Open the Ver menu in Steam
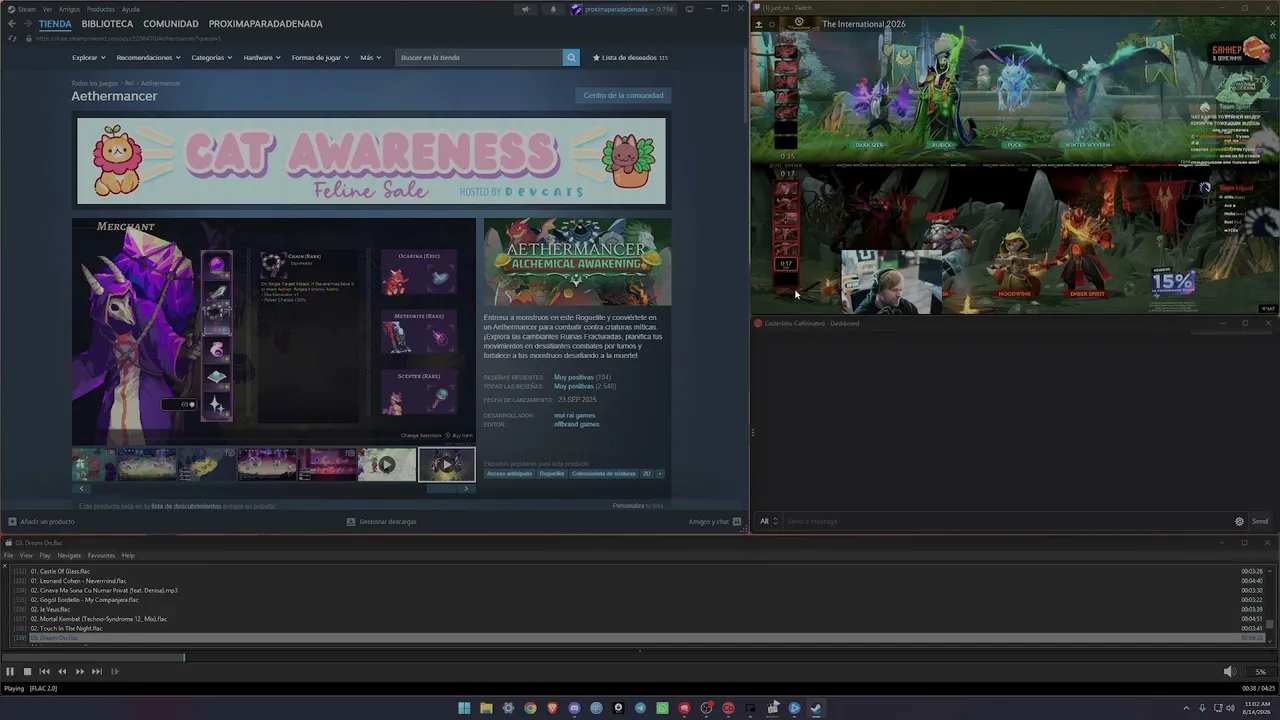Image resolution: width=1280 pixels, height=720 pixels. 47,9
